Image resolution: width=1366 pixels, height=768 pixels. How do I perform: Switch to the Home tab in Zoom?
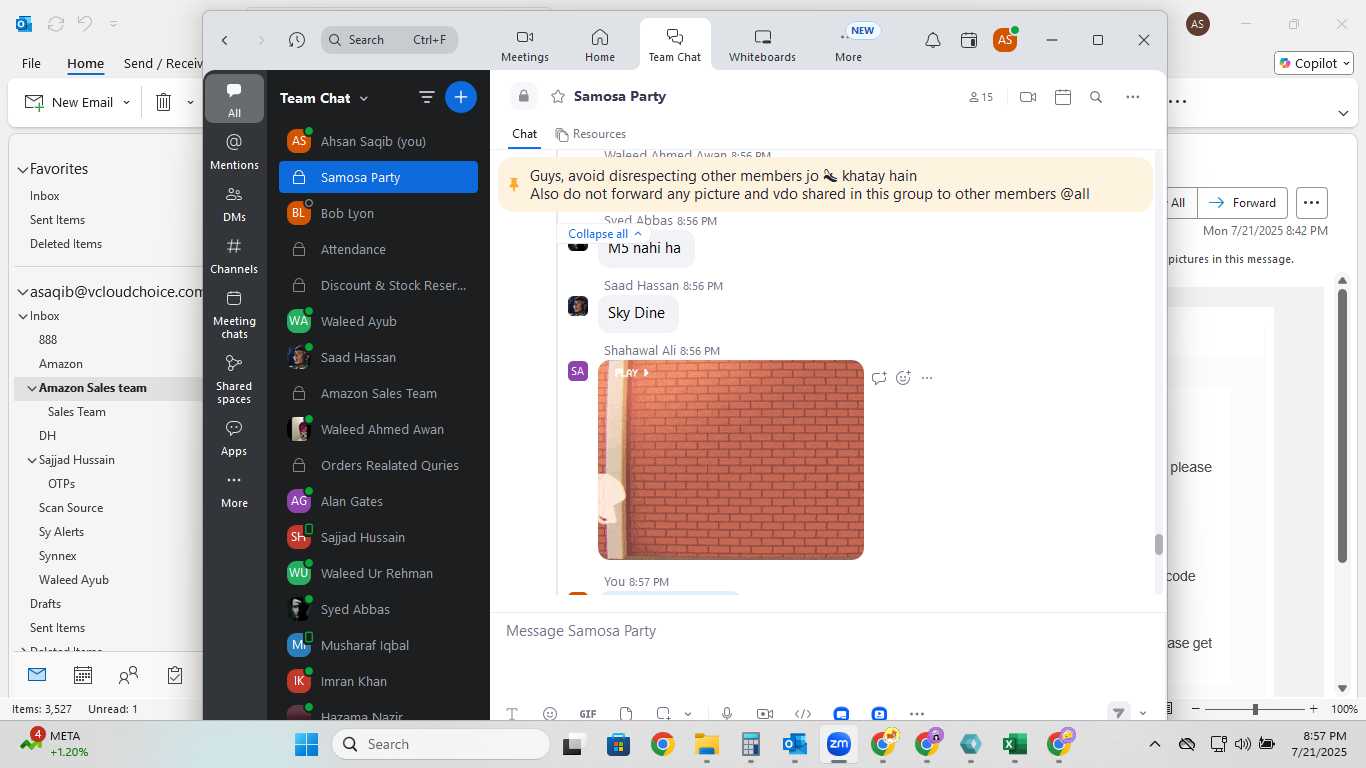[x=600, y=46]
